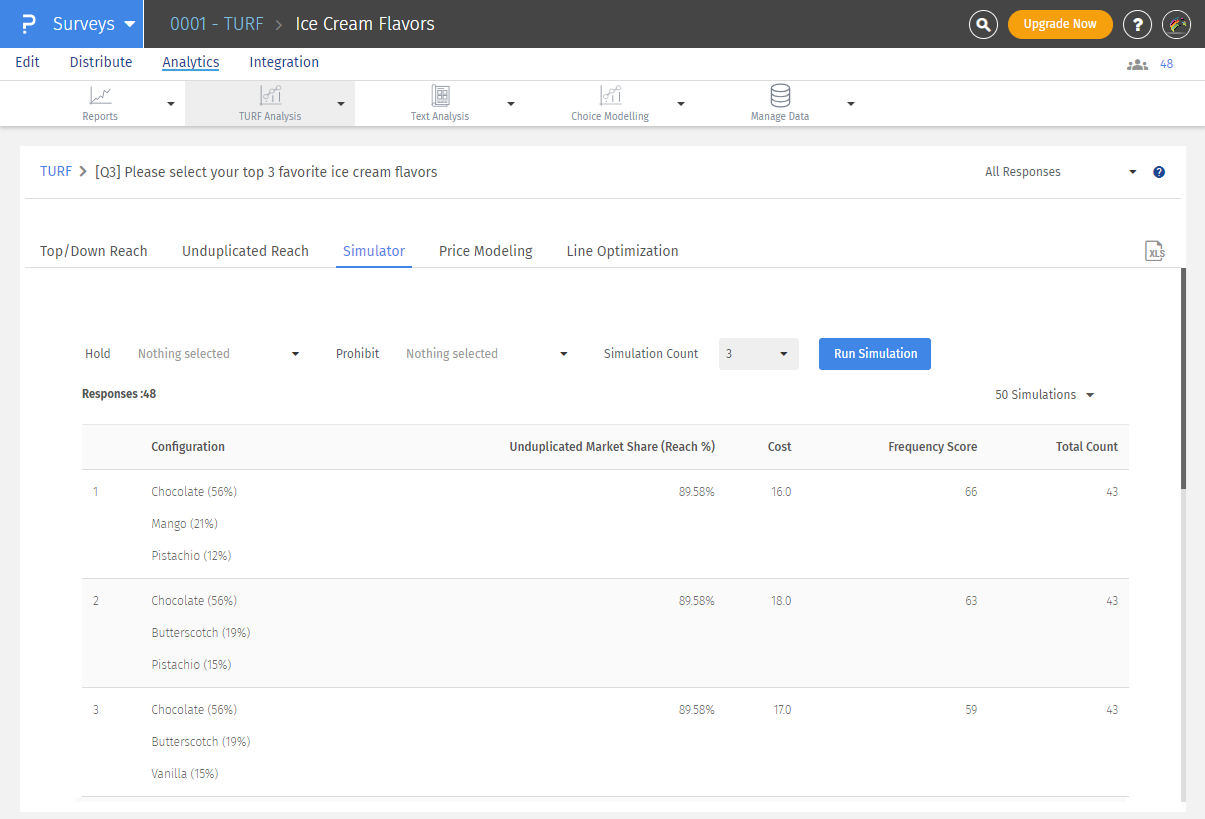The width and height of the screenshot is (1205, 819).
Task: Export results with the XLS icon
Action: [1155, 251]
